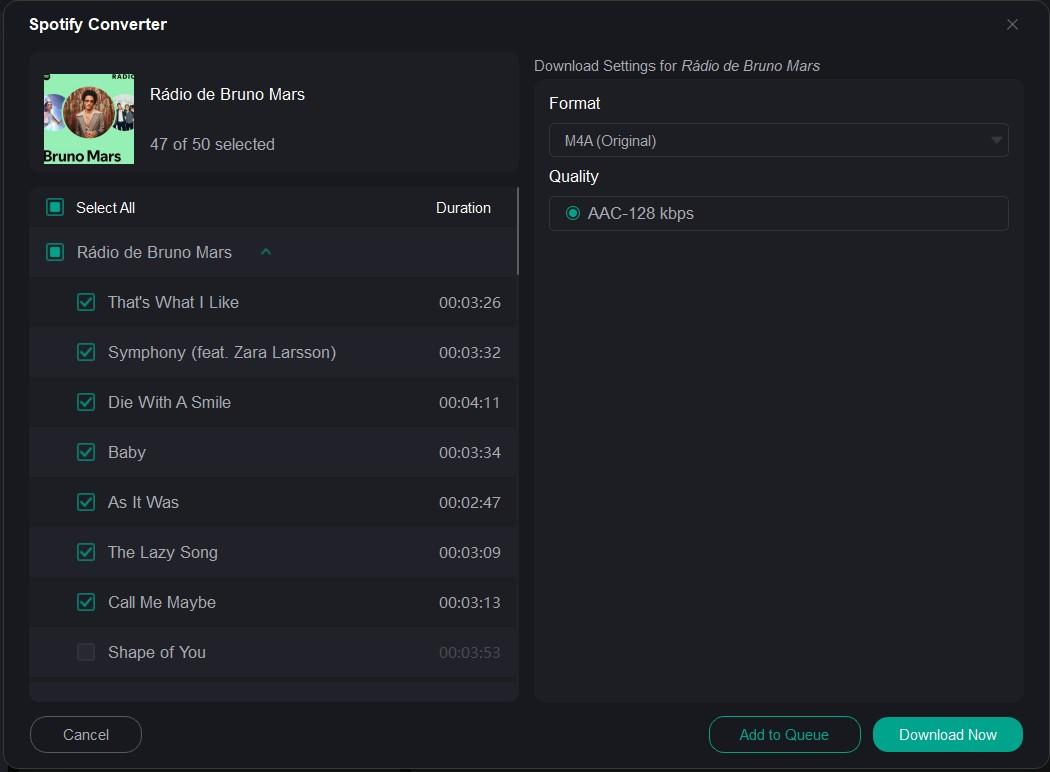Click duration 00:03:13

point(469,603)
